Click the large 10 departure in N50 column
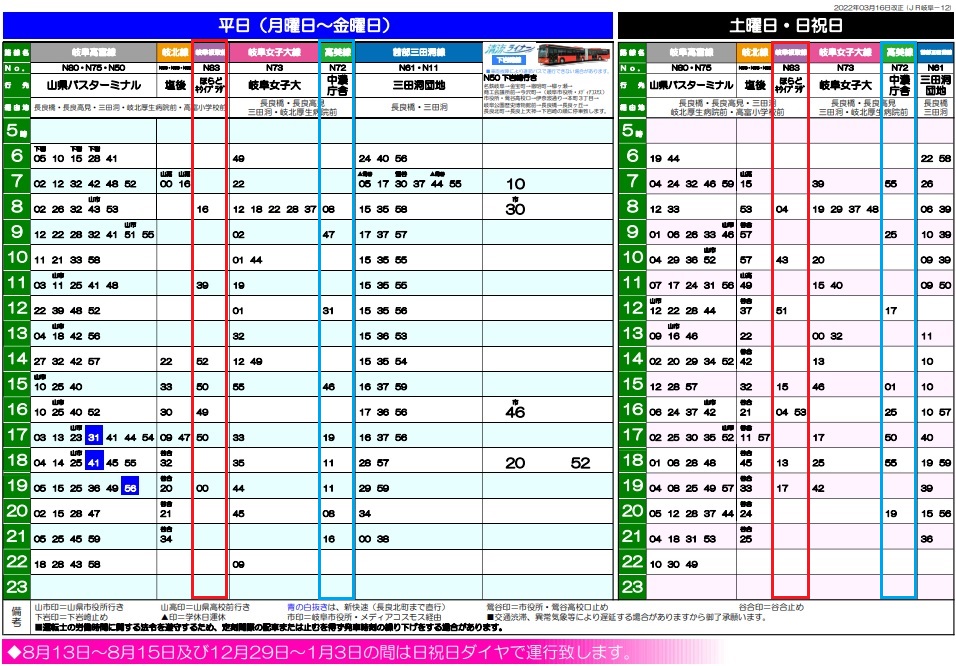 (515, 184)
